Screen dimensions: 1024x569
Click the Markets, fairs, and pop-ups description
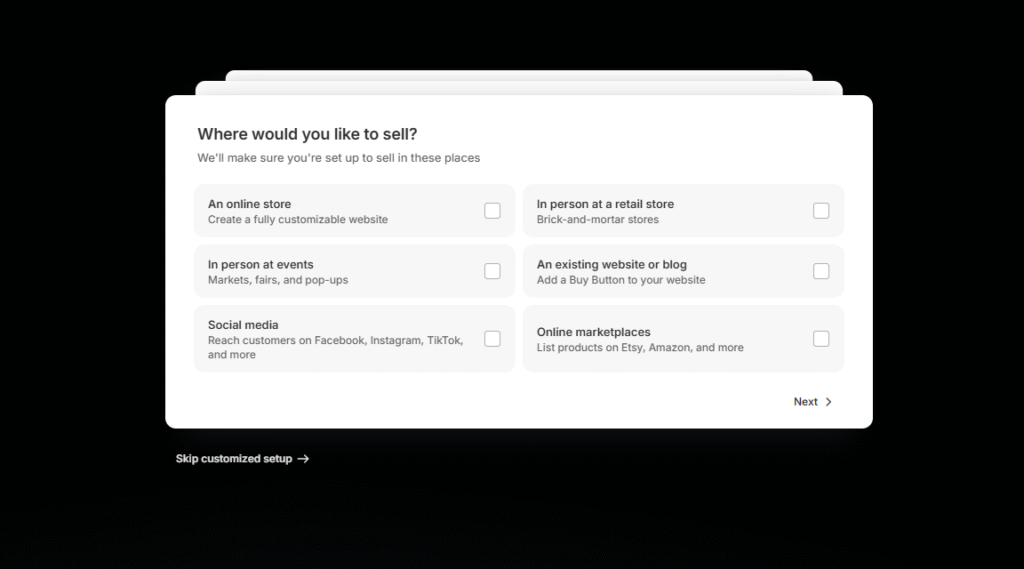[x=278, y=280]
